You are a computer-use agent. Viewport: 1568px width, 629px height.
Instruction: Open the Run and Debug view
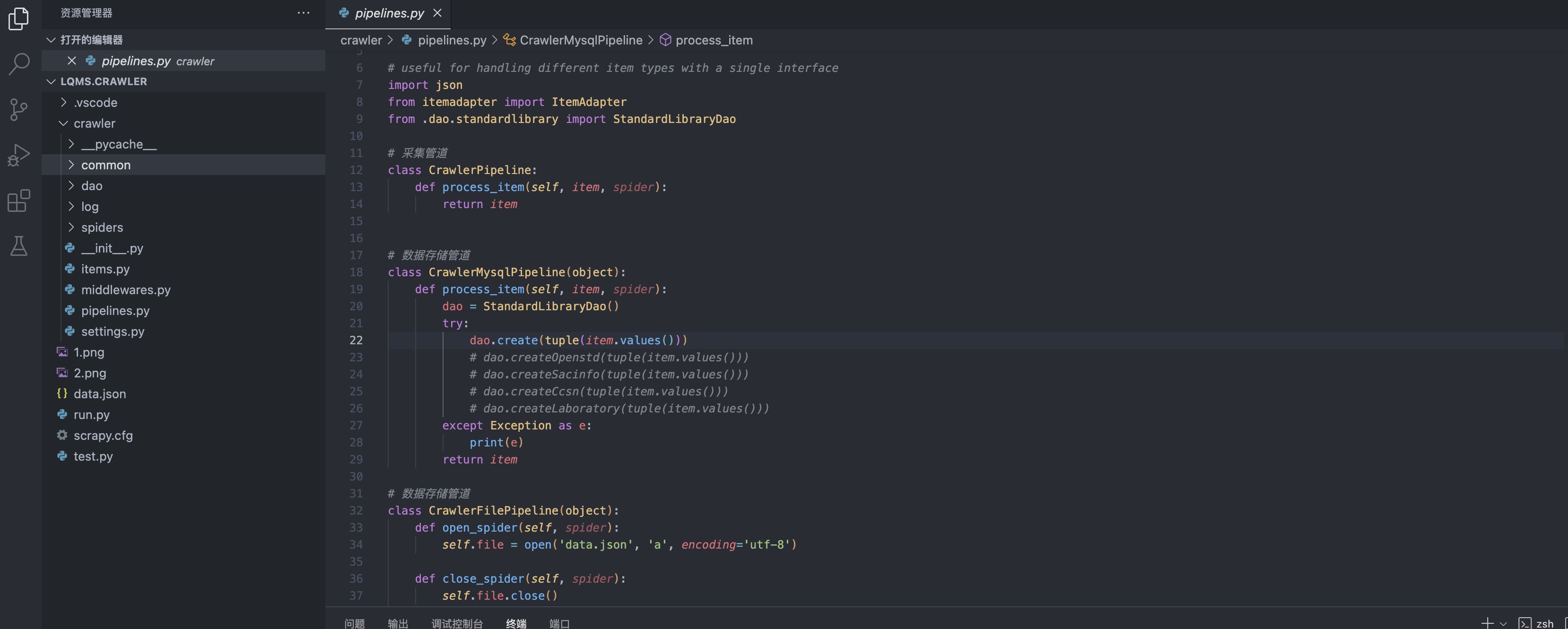point(19,155)
